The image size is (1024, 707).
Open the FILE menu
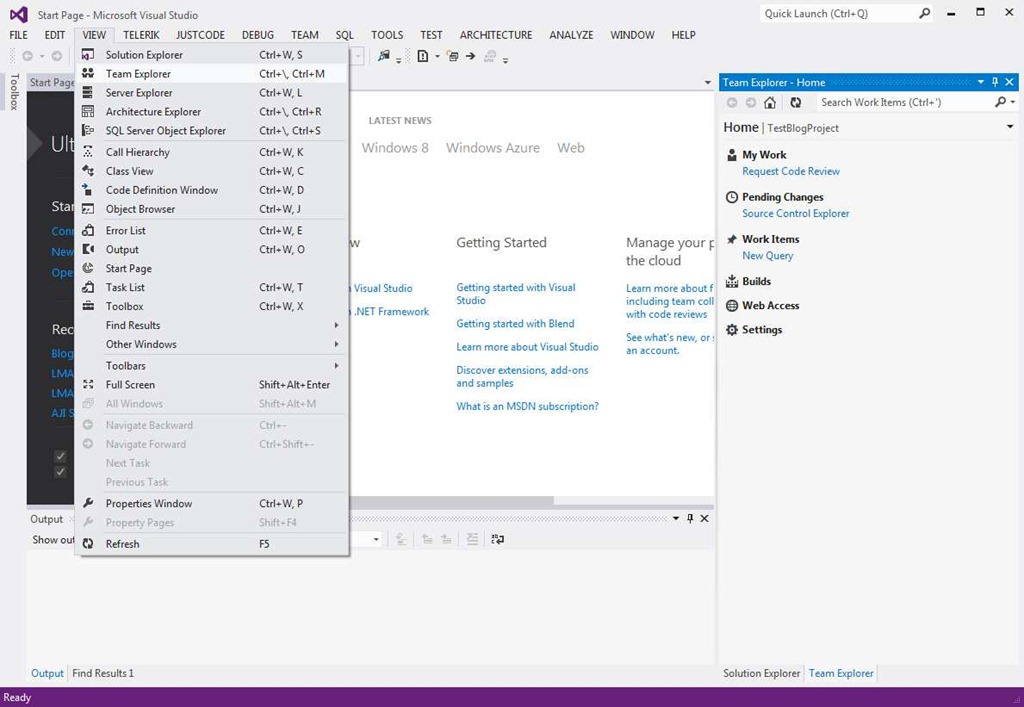click(18, 35)
